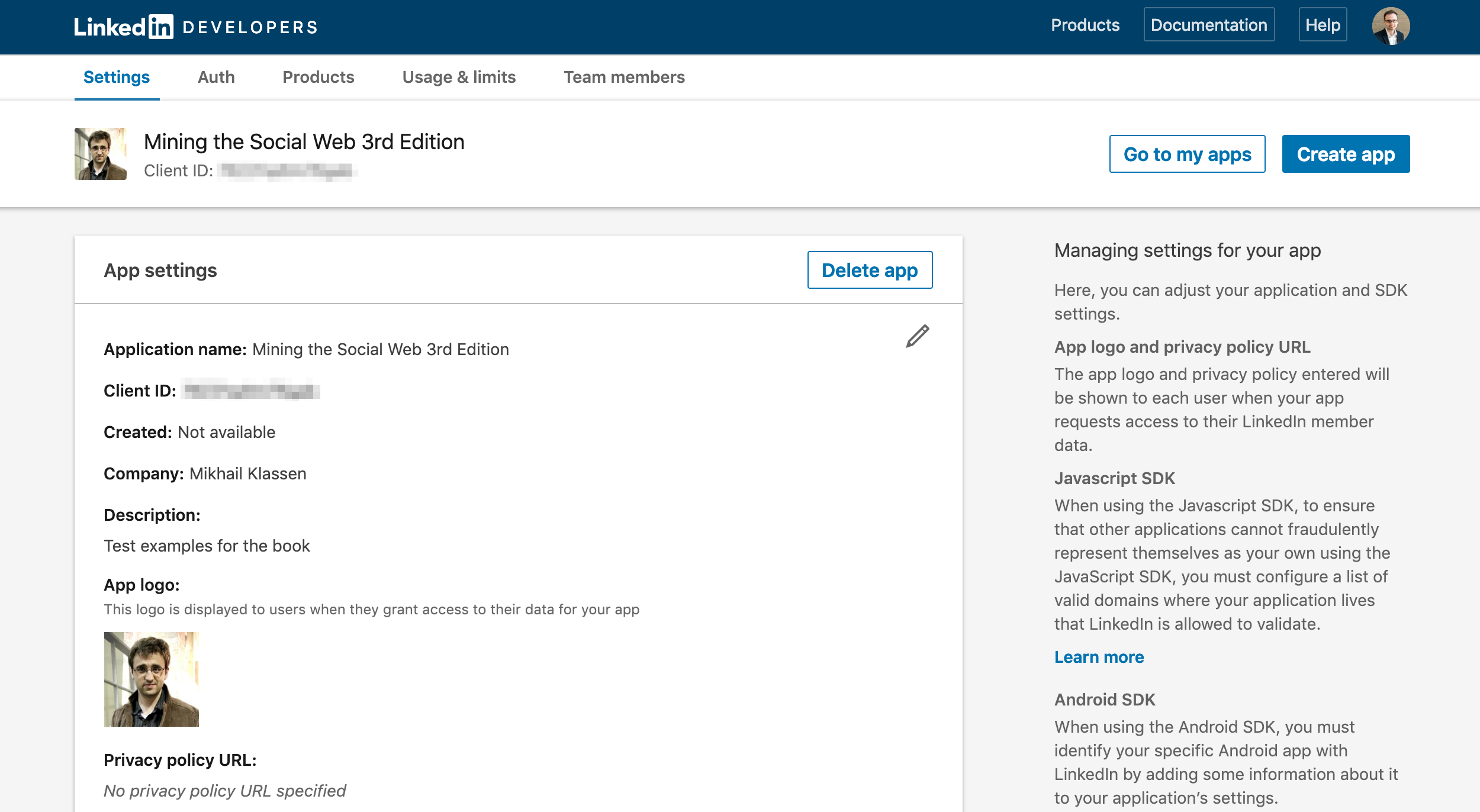Select the Settings tab
This screenshot has height=812, width=1480.
[x=117, y=78]
